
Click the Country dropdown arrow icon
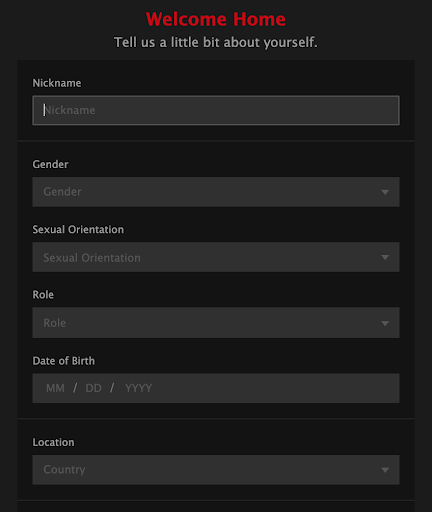pyautogui.click(x=385, y=470)
